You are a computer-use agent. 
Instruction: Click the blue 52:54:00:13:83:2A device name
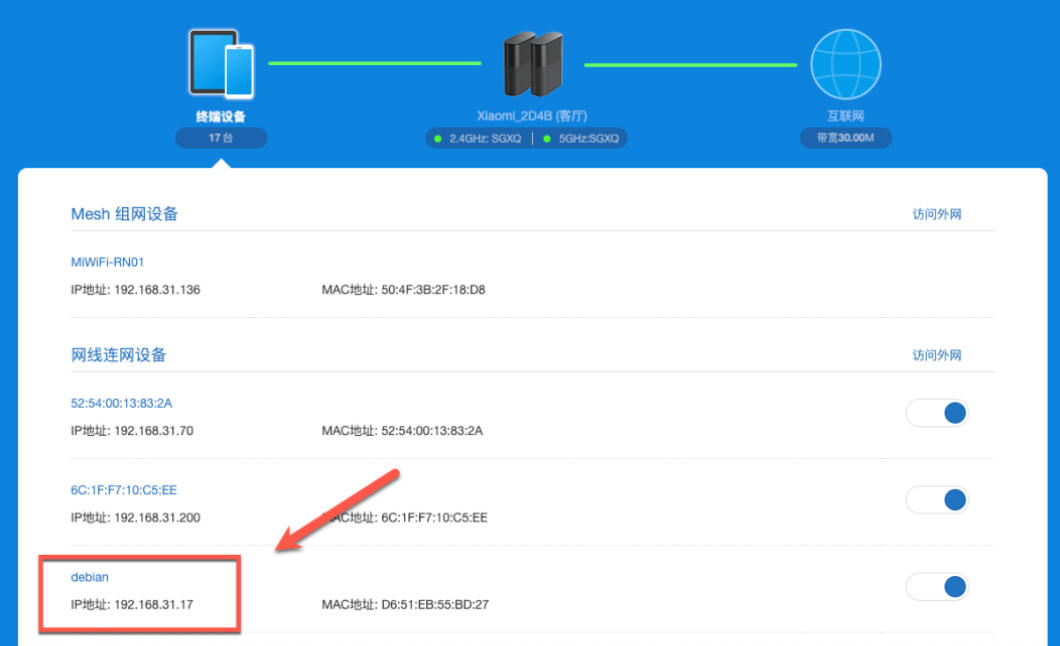coord(122,403)
